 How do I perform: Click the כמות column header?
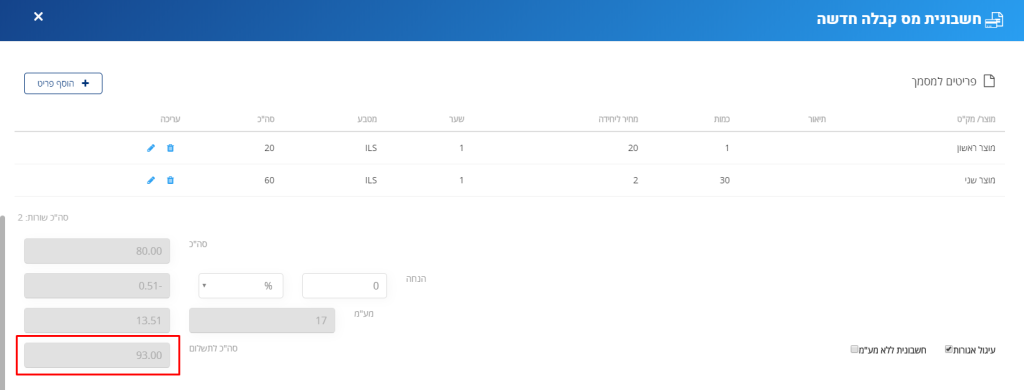click(722, 120)
